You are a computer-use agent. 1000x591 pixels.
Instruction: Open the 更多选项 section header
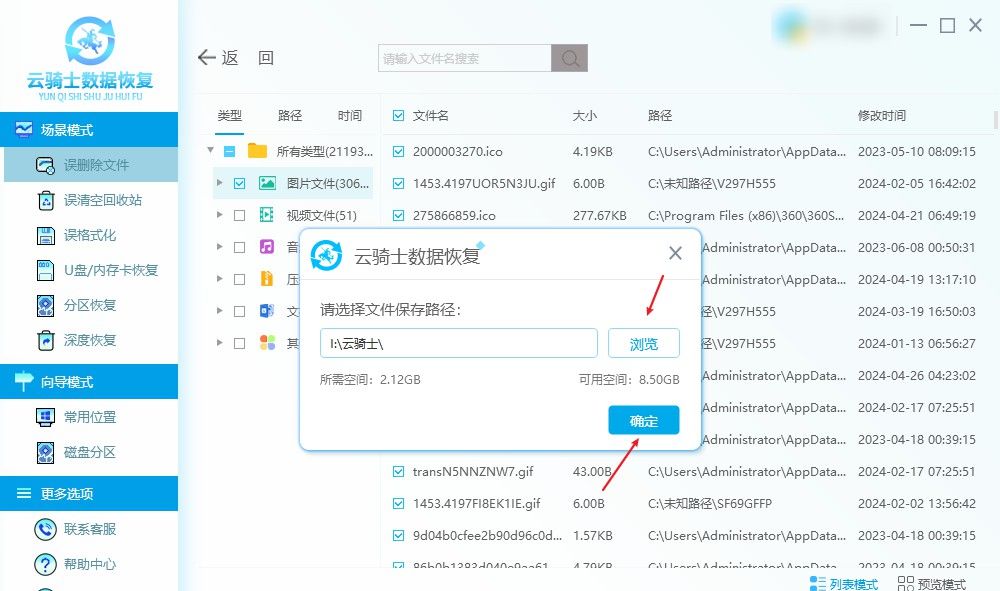pyautogui.click(x=89, y=494)
